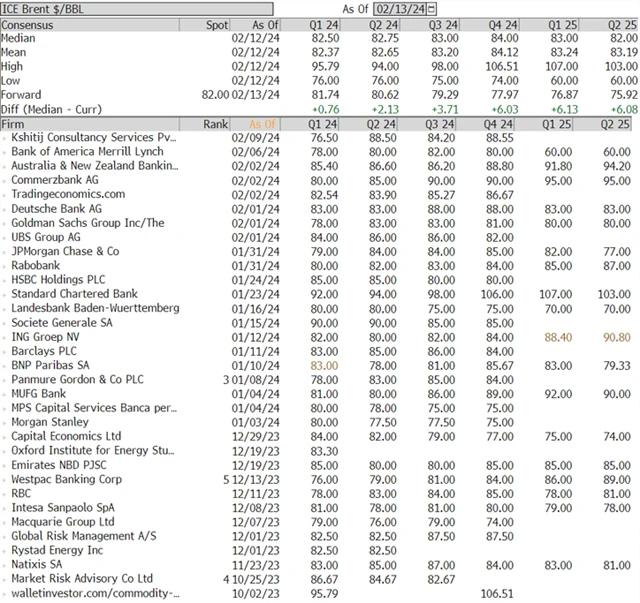Select the Median consensus row
Screen dimensions: 640x603
point(21,37)
